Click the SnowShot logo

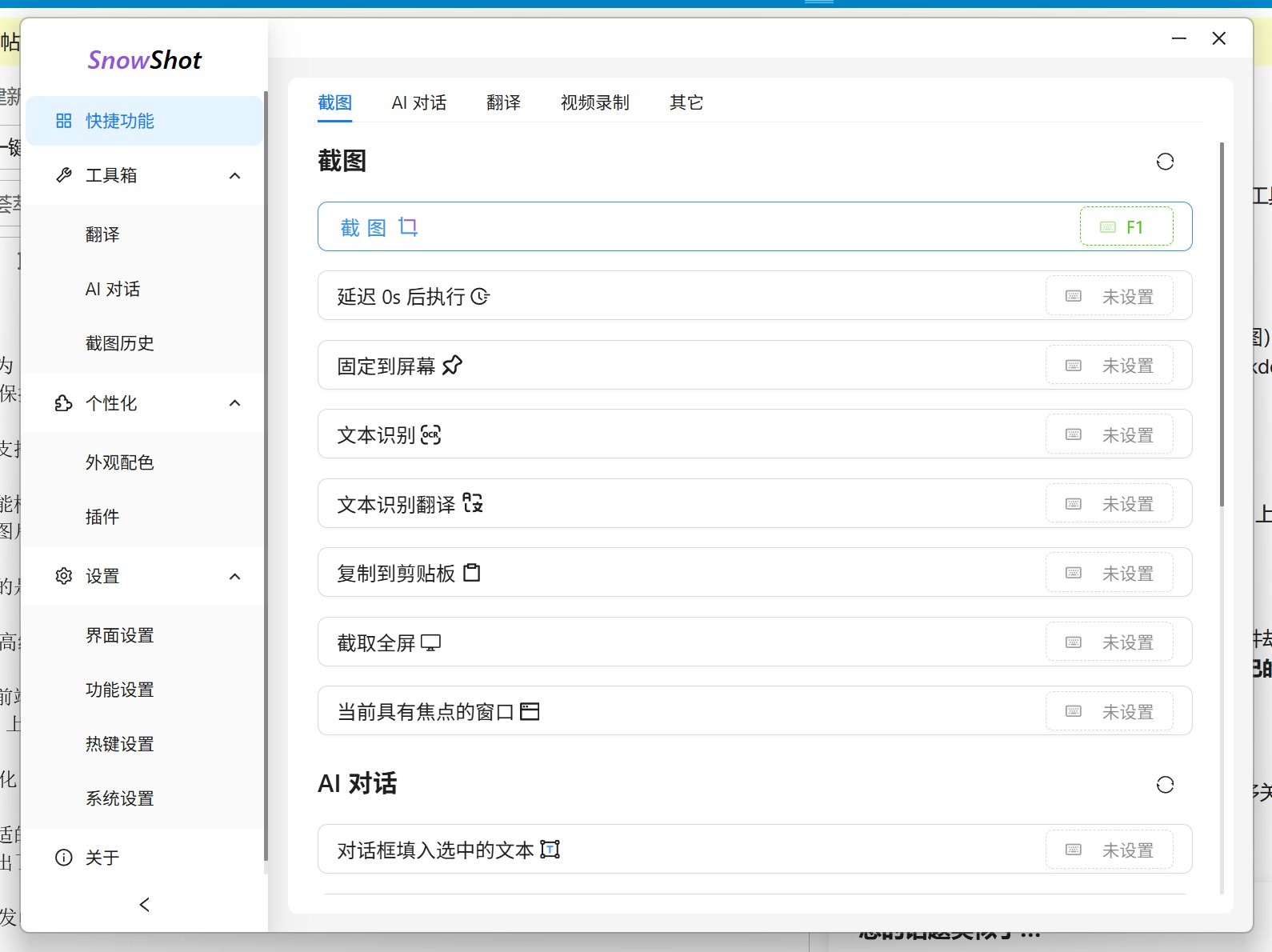pyautogui.click(x=145, y=60)
